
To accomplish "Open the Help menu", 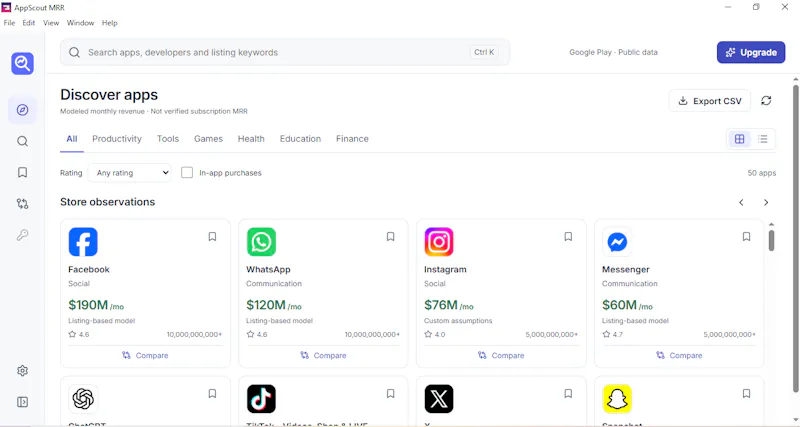I will coord(110,23).
